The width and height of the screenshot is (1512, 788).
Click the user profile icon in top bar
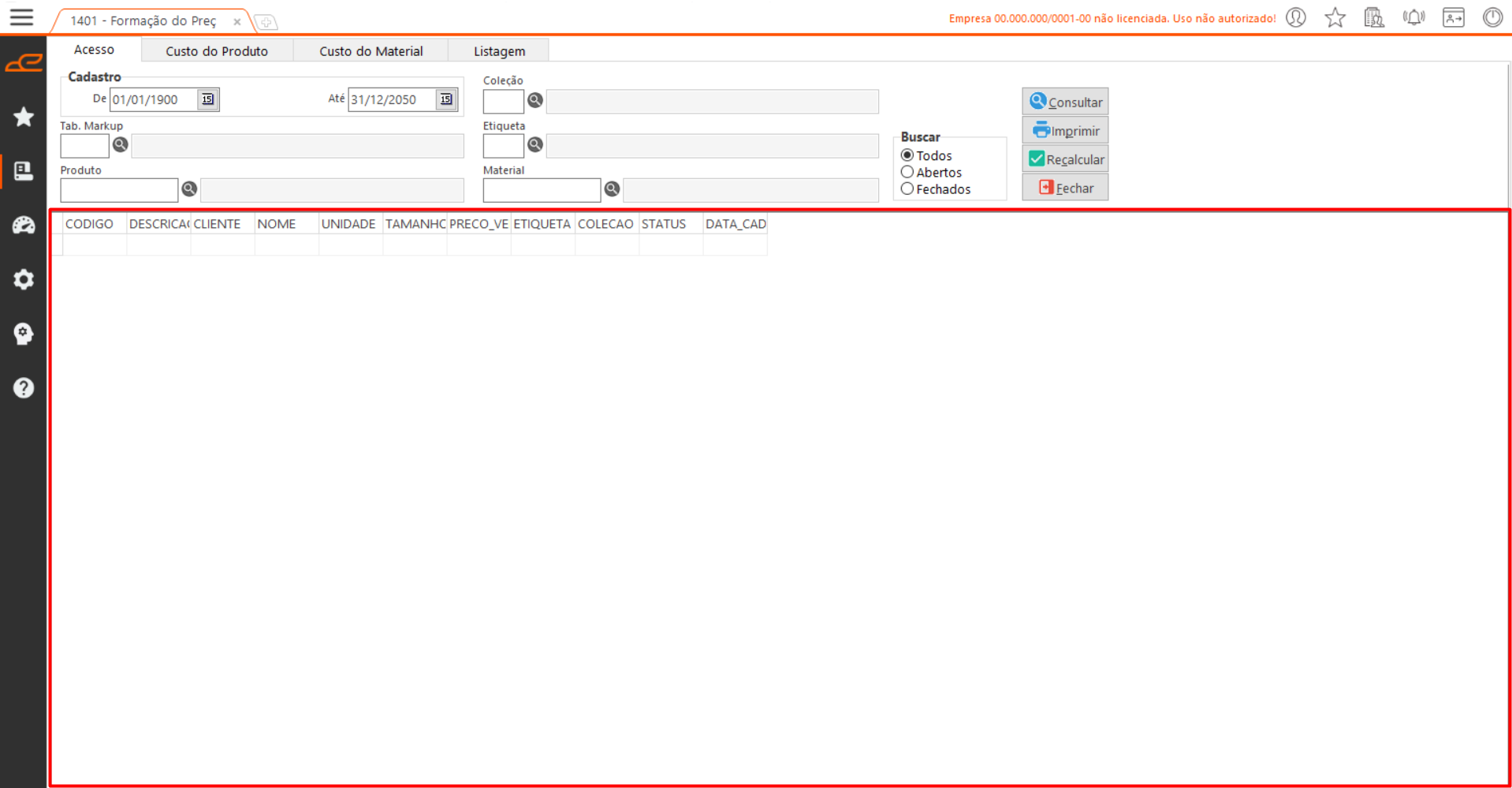pos(1296,17)
